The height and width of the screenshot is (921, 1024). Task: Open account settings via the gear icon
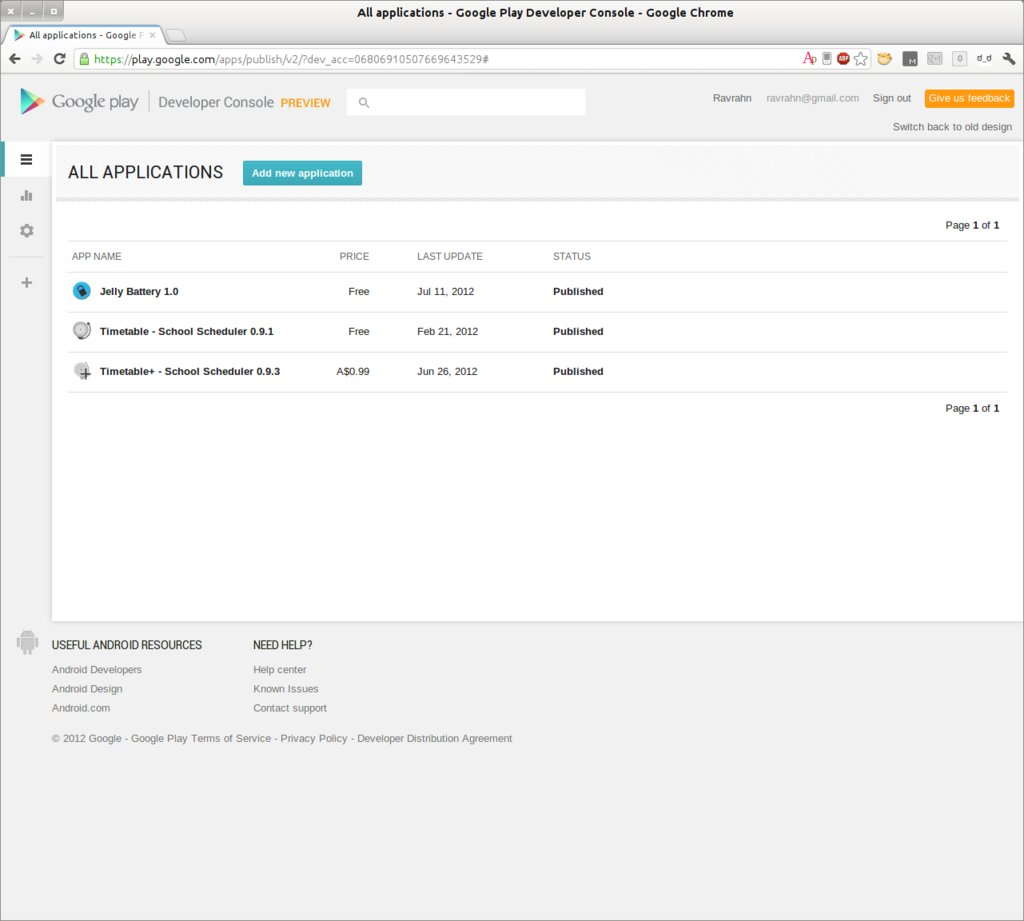coord(25,230)
